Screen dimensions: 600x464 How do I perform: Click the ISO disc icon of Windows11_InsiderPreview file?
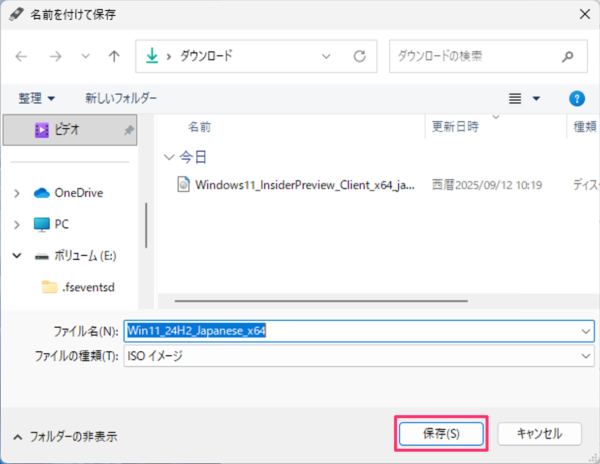click(183, 185)
